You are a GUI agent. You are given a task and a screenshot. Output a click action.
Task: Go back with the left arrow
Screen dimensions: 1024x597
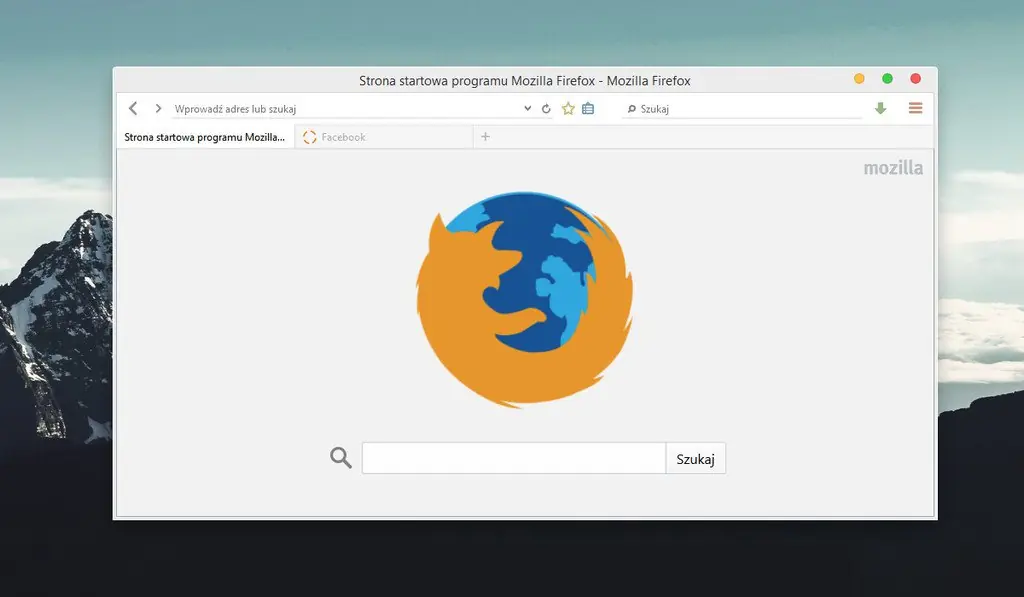point(133,108)
